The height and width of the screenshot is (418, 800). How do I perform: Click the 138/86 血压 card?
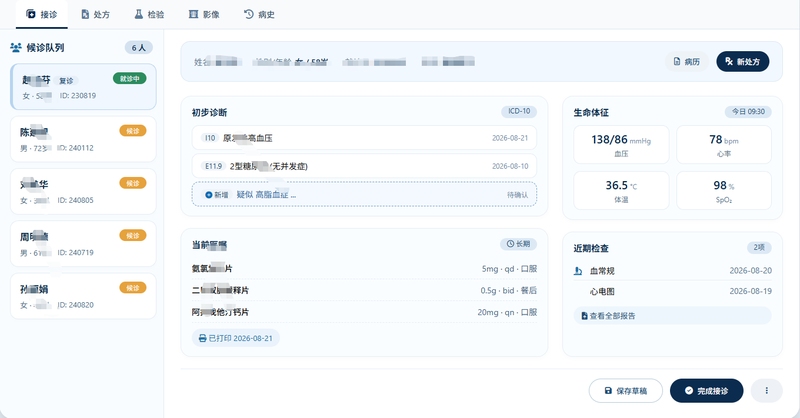[621, 144]
